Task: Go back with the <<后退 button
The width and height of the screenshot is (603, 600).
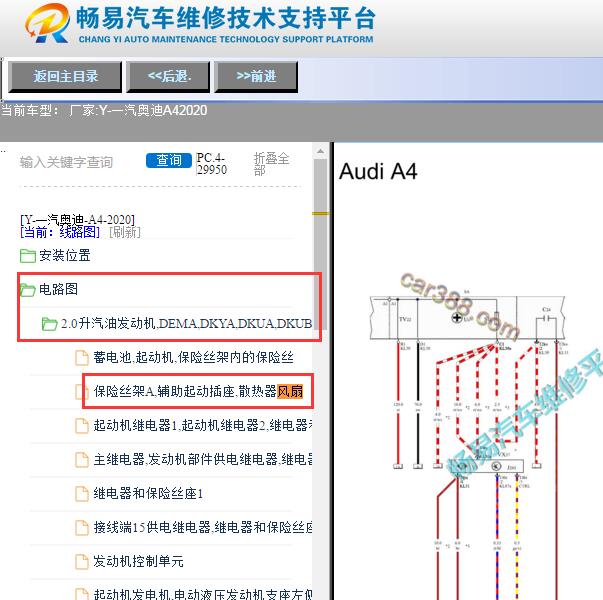Action: point(168,77)
